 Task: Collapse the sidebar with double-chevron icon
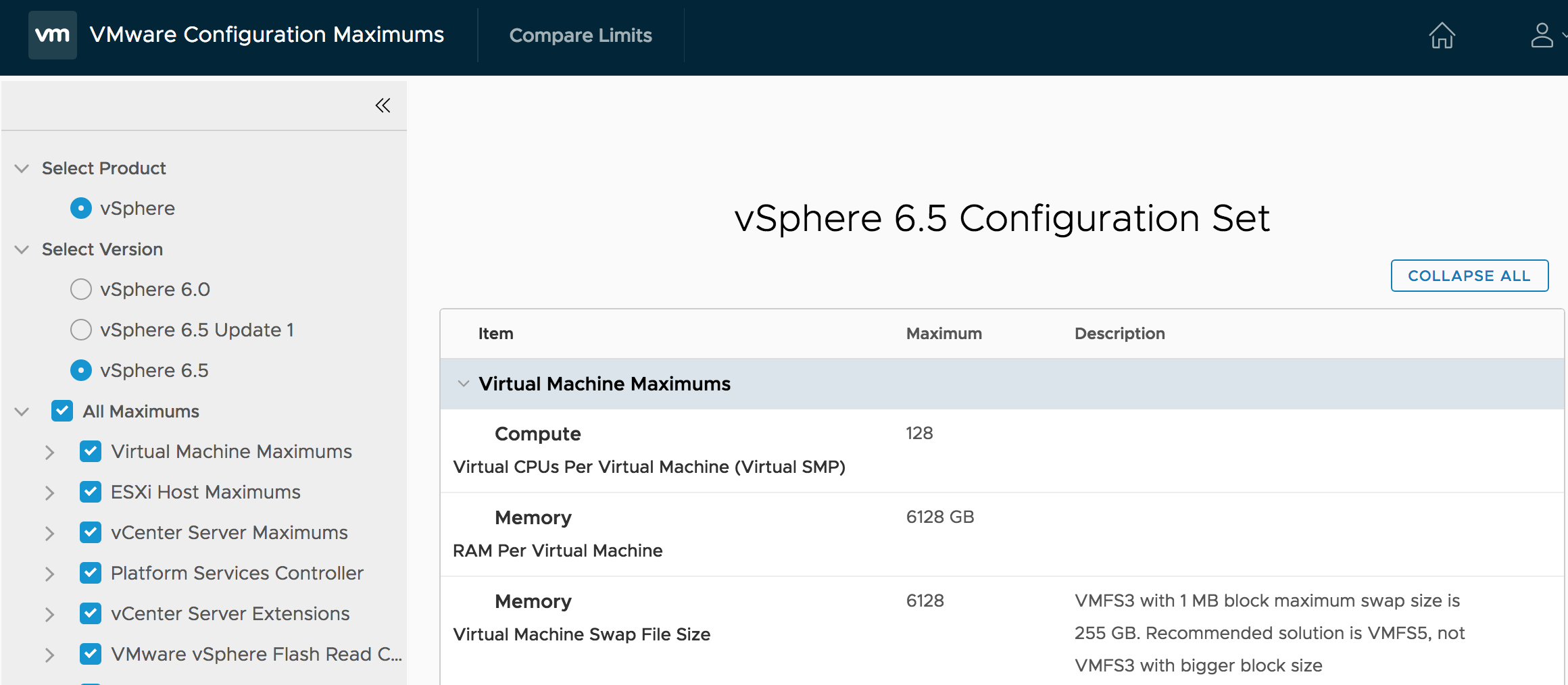(383, 105)
